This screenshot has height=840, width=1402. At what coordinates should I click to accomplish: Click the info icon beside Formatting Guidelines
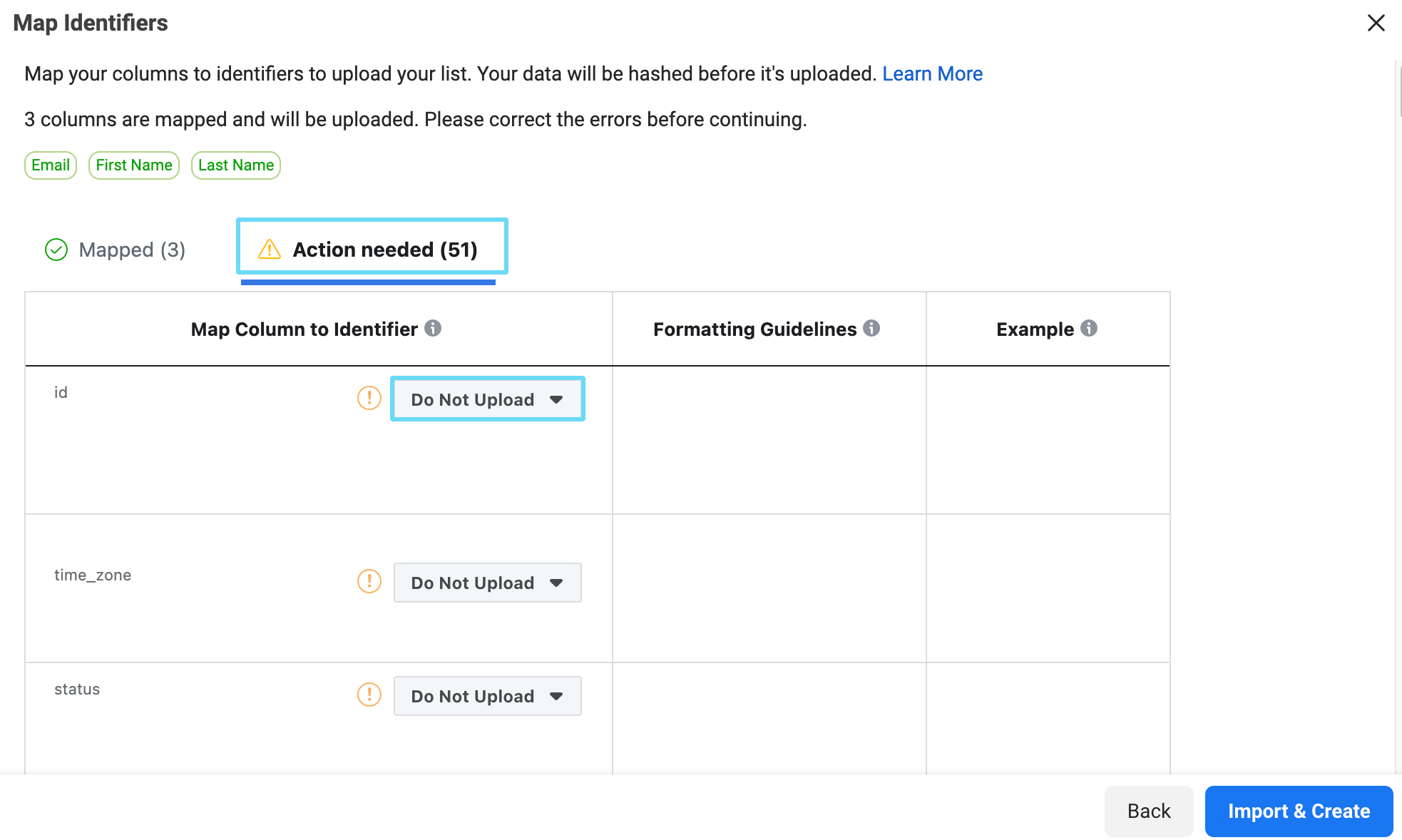873,329
